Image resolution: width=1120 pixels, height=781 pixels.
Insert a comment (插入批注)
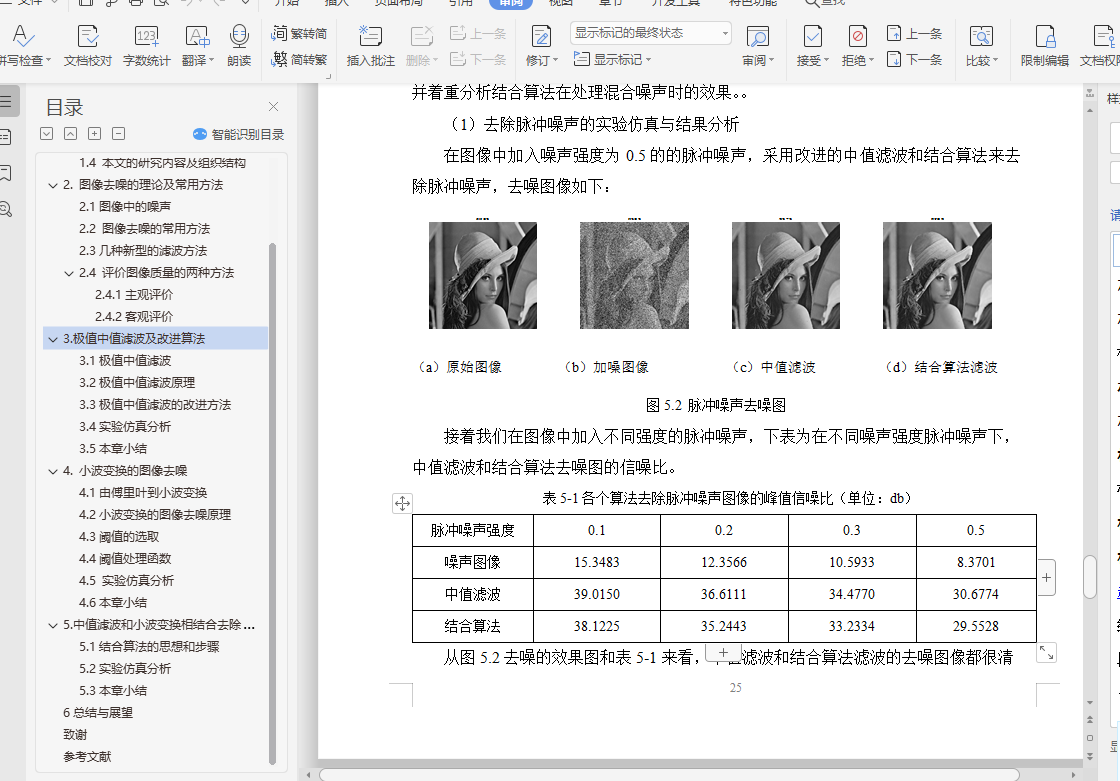pyautogui.click(x=371, y=46)
